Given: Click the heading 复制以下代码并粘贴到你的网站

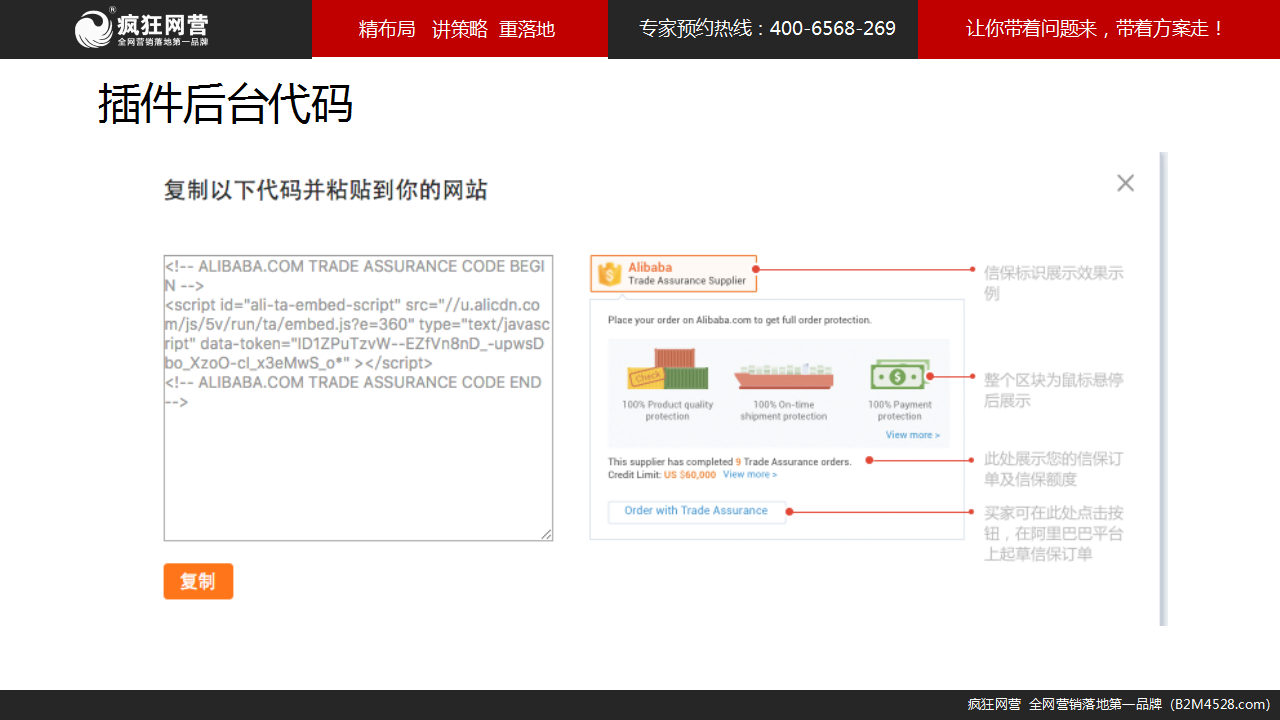Looking at the screenshot, I should click(325, 190).
